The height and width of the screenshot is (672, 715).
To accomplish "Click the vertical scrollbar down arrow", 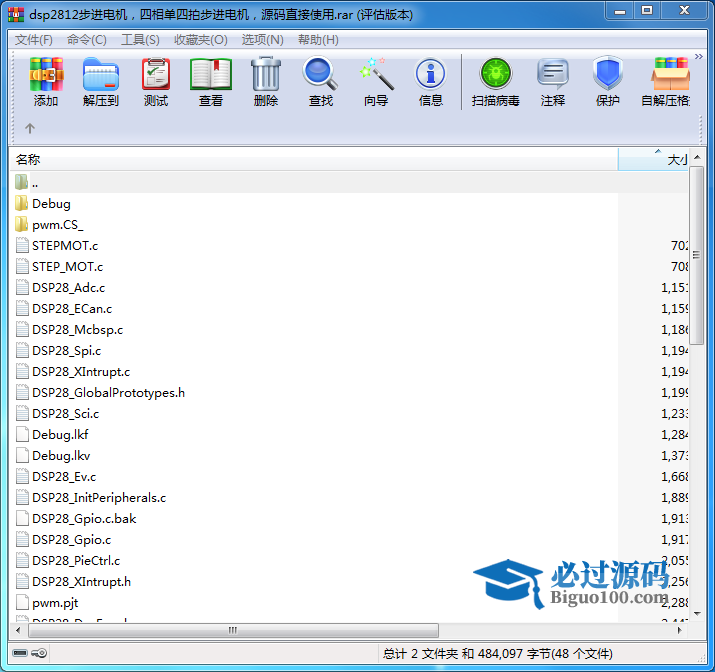I will coord(696,615).
